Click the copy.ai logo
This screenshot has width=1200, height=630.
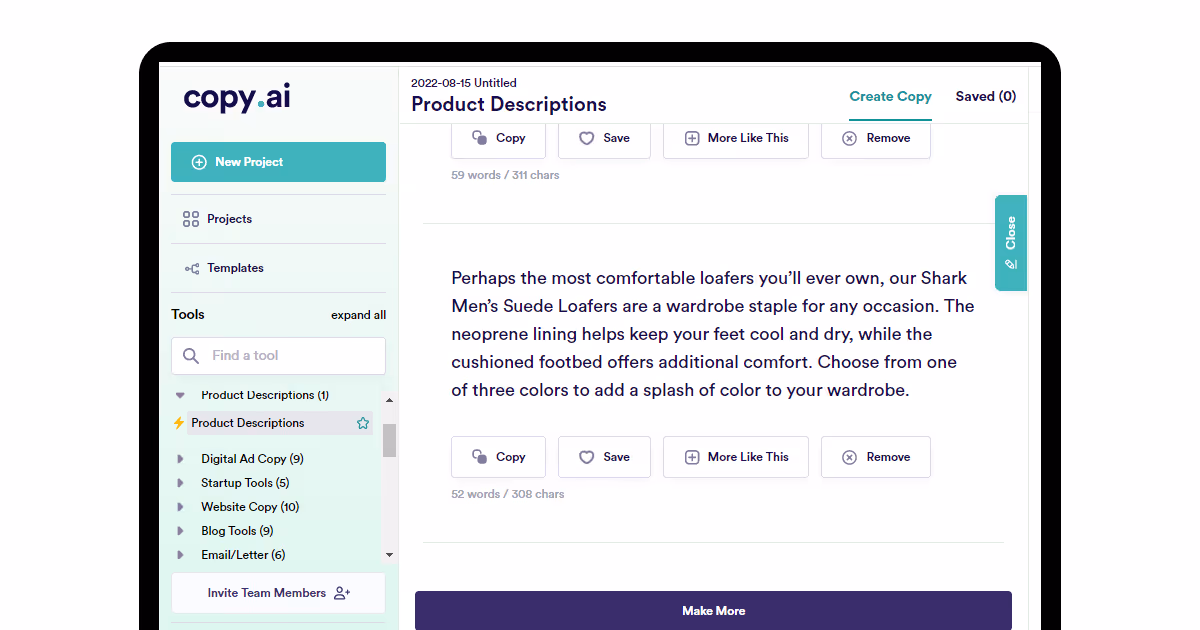(237, 98)
